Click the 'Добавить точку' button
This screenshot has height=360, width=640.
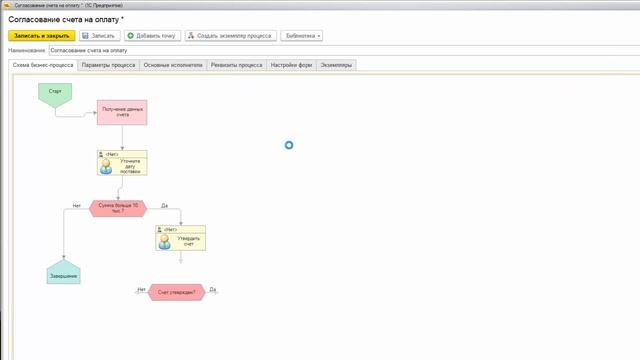[152, 36]
